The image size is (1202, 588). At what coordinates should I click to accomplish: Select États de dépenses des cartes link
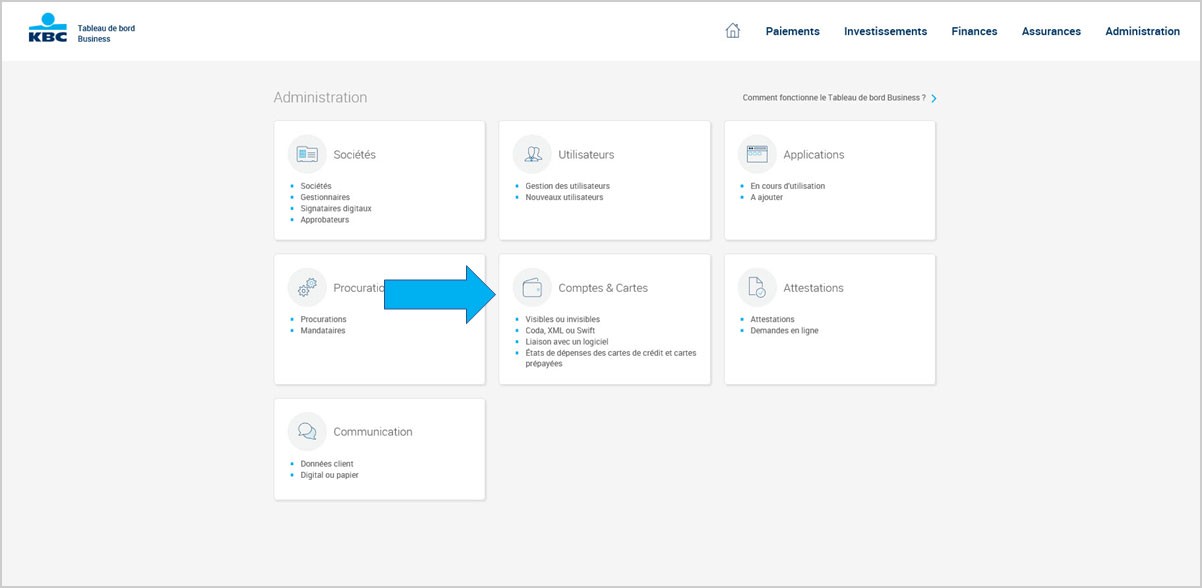click(x=611, y=358)
